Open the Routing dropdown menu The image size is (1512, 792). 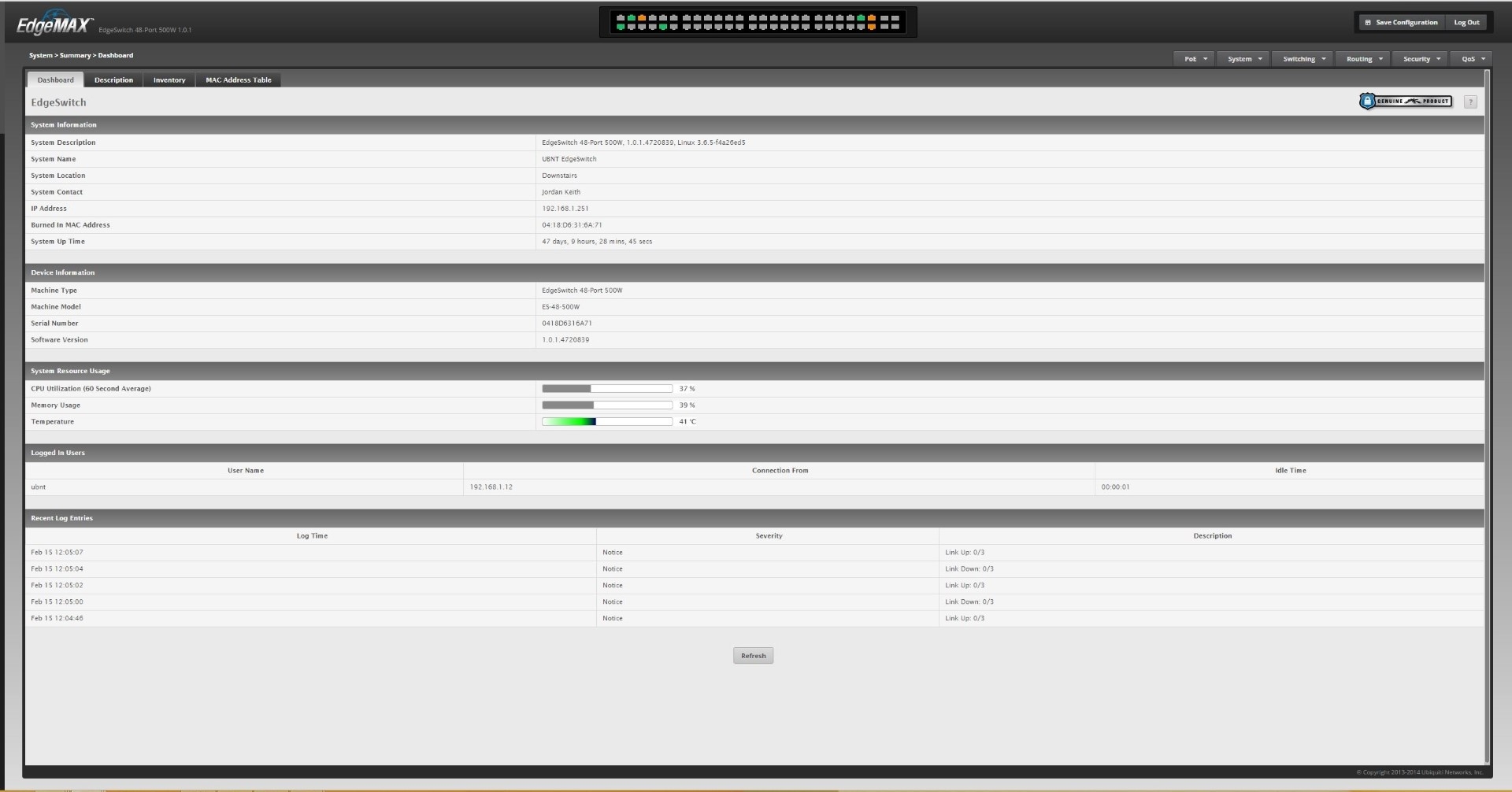(x=1363, y=59)
